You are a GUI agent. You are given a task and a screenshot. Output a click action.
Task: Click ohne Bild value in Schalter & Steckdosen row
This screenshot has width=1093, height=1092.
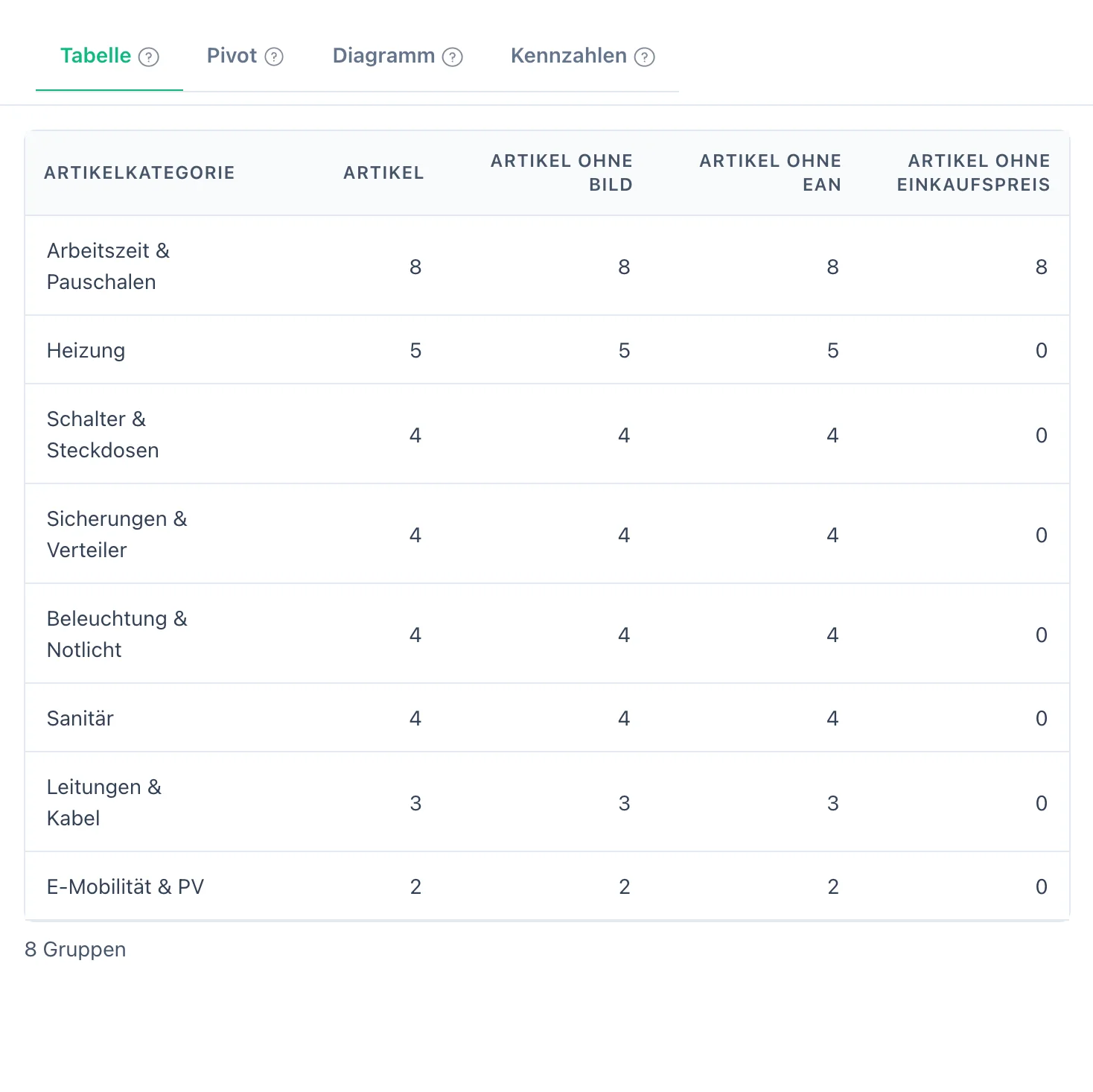(624, 435)
